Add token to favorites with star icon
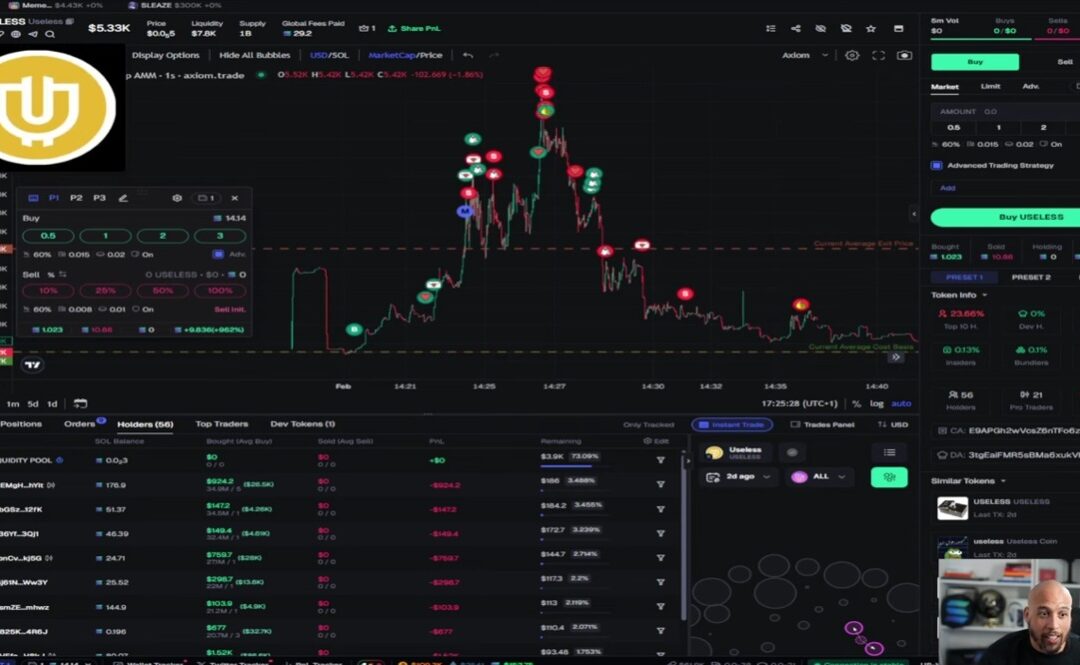Screen dimensions: 1080x665 (x=871, y=28)
